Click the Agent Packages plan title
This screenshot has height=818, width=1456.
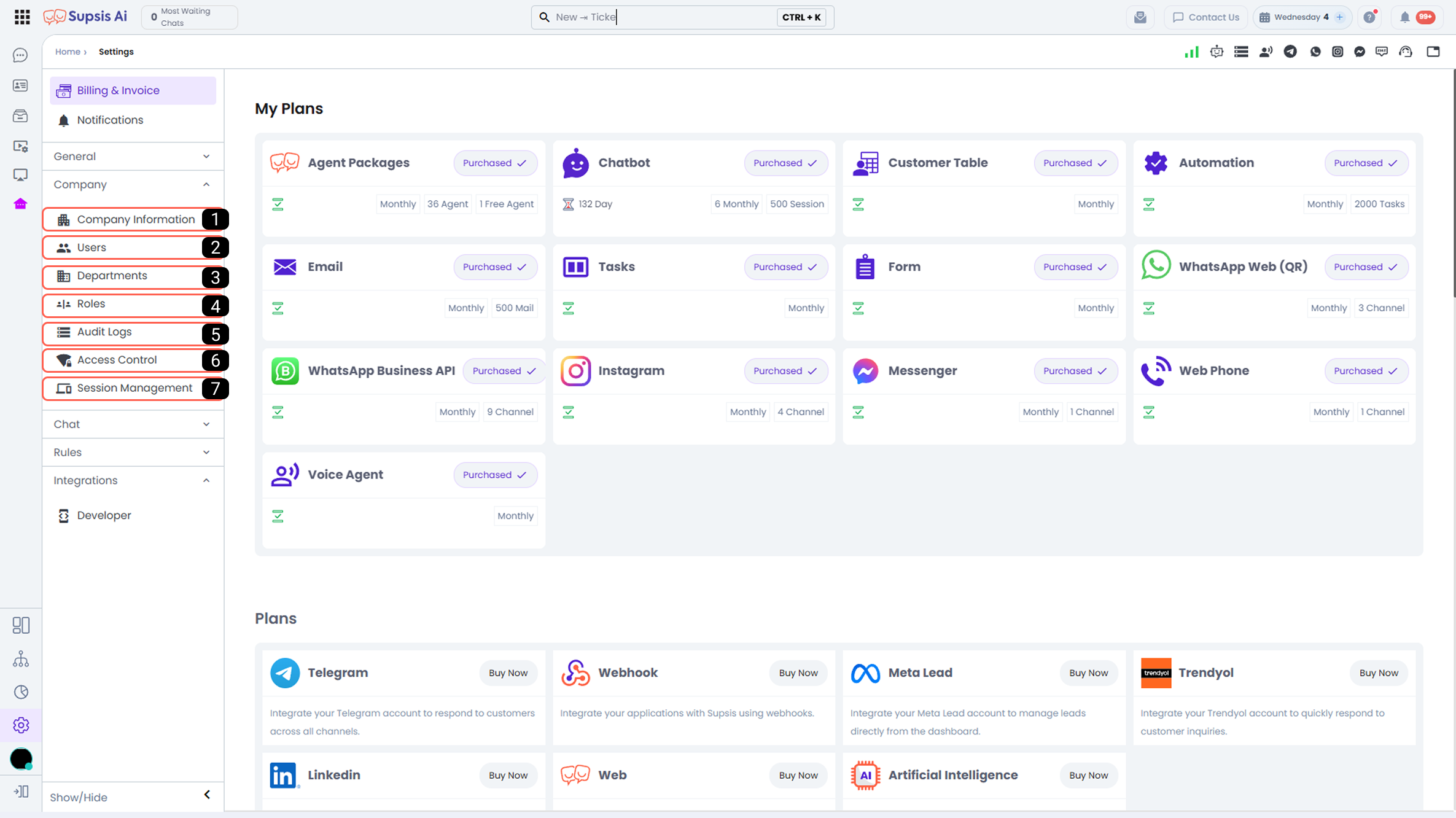point(359,163)
